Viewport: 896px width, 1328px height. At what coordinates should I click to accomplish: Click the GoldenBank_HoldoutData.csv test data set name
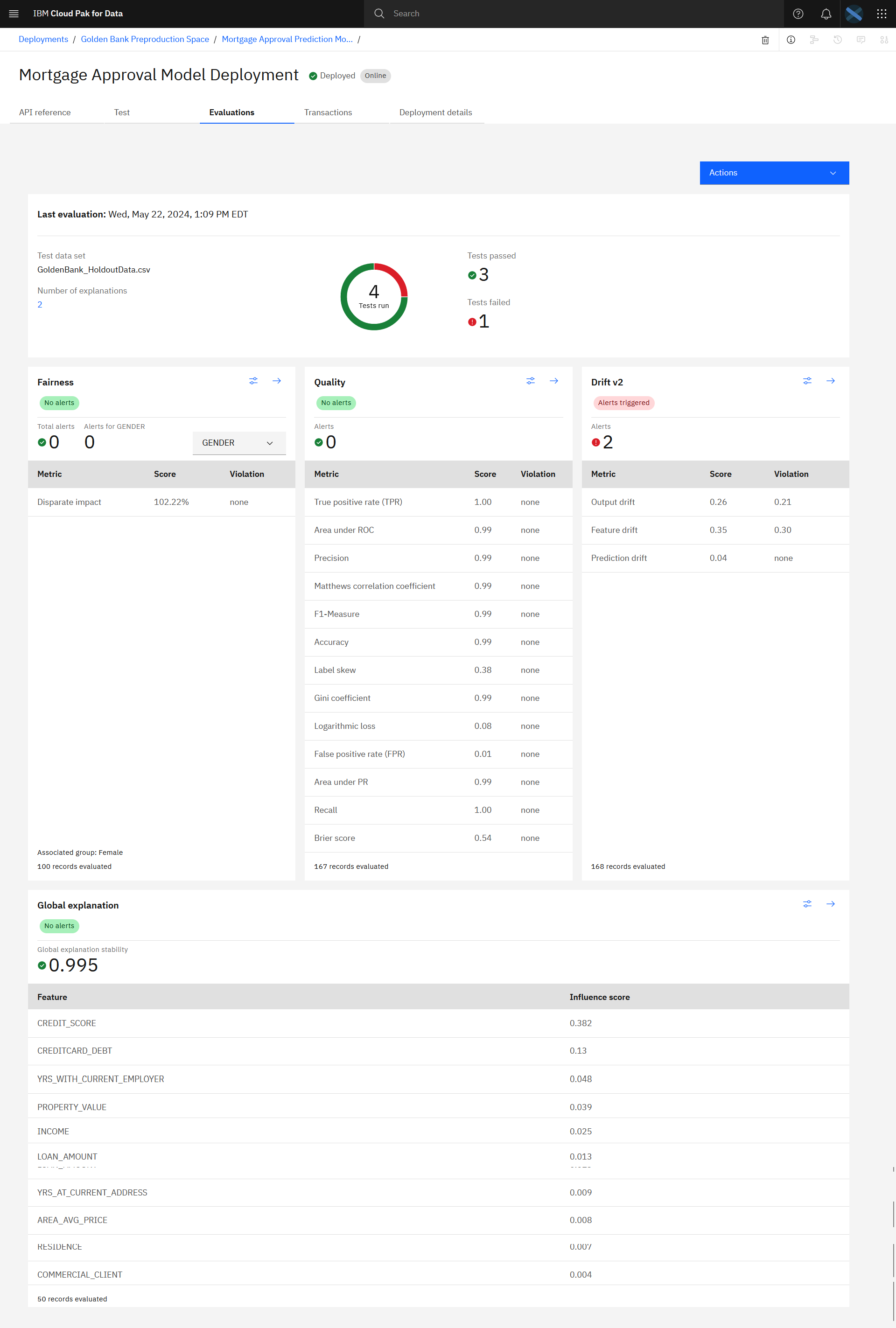(94, 270)
